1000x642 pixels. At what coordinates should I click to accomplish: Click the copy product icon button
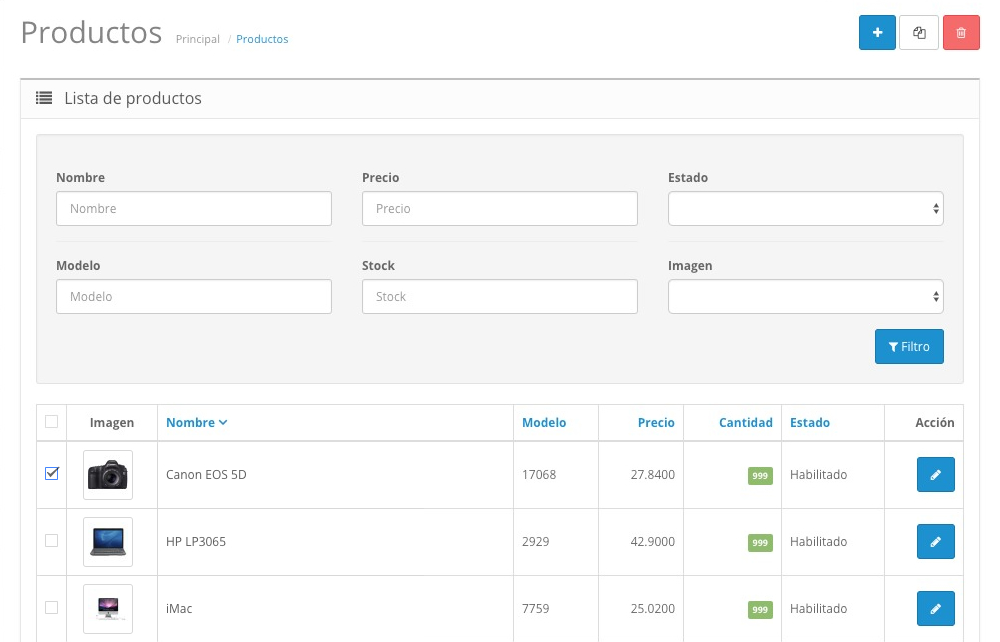919,33
